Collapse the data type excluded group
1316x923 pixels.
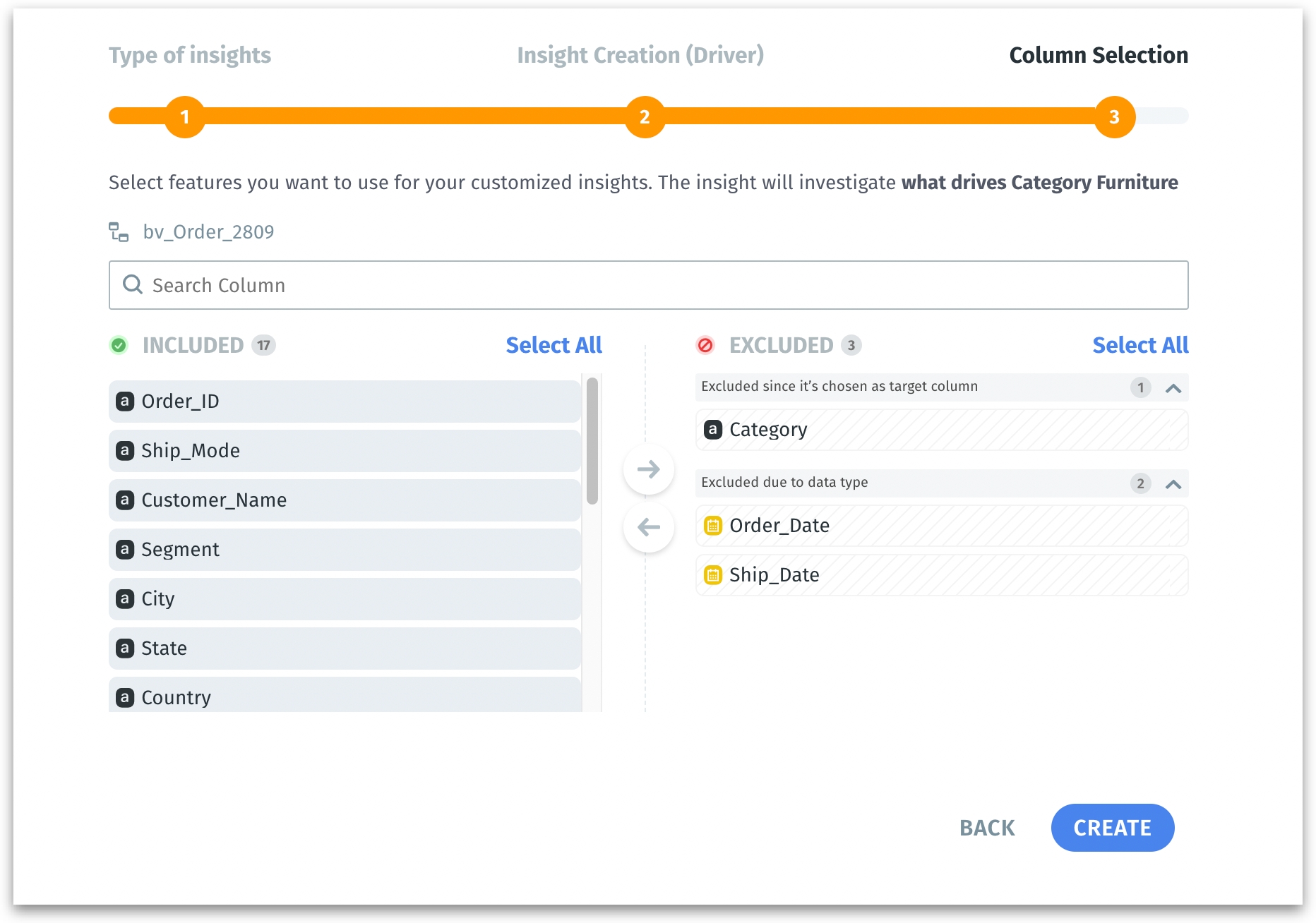[1173, 483]
